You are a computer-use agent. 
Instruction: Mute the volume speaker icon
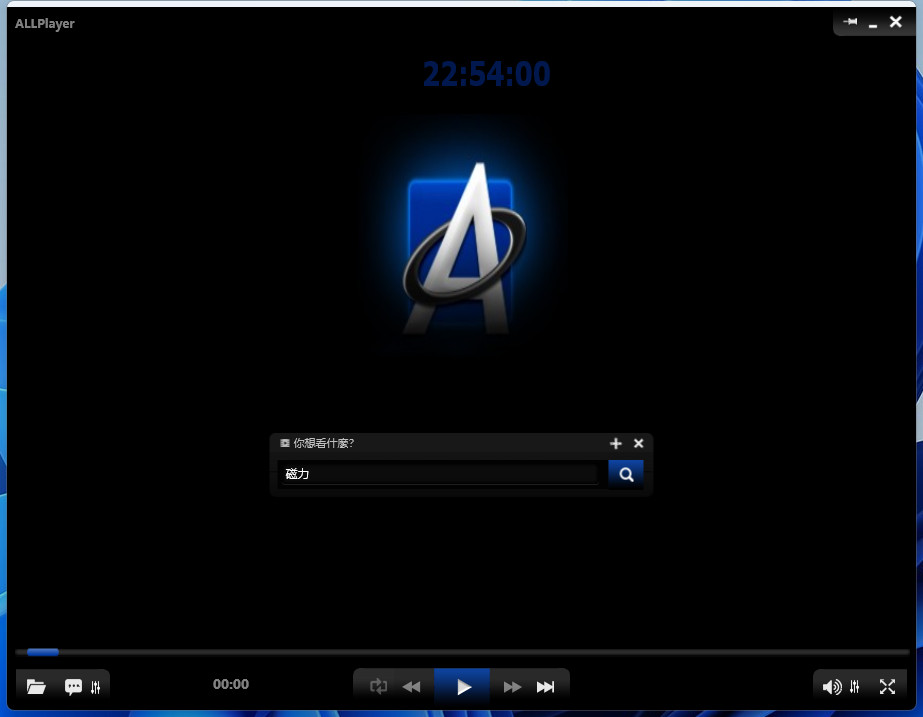(832, 686)
